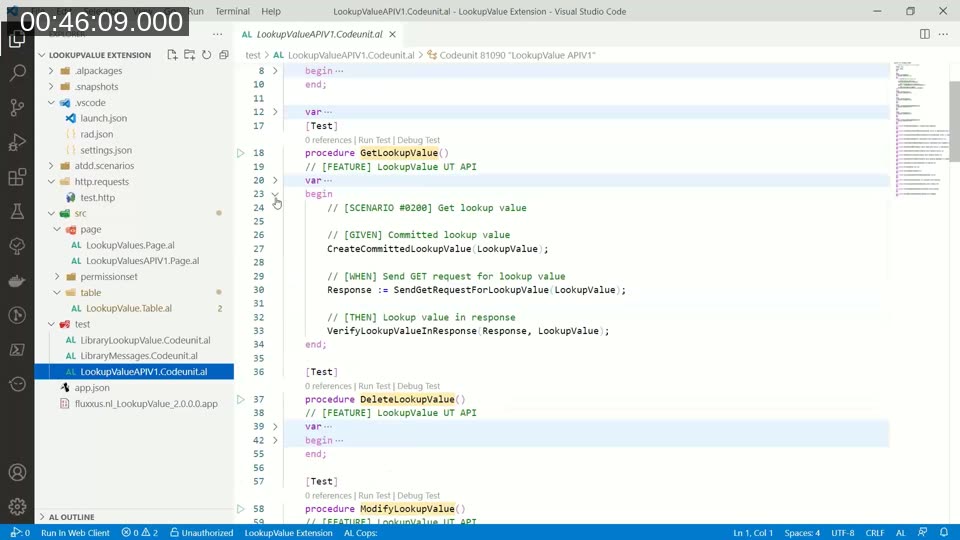Unfold the begin block at line 8

275,71
